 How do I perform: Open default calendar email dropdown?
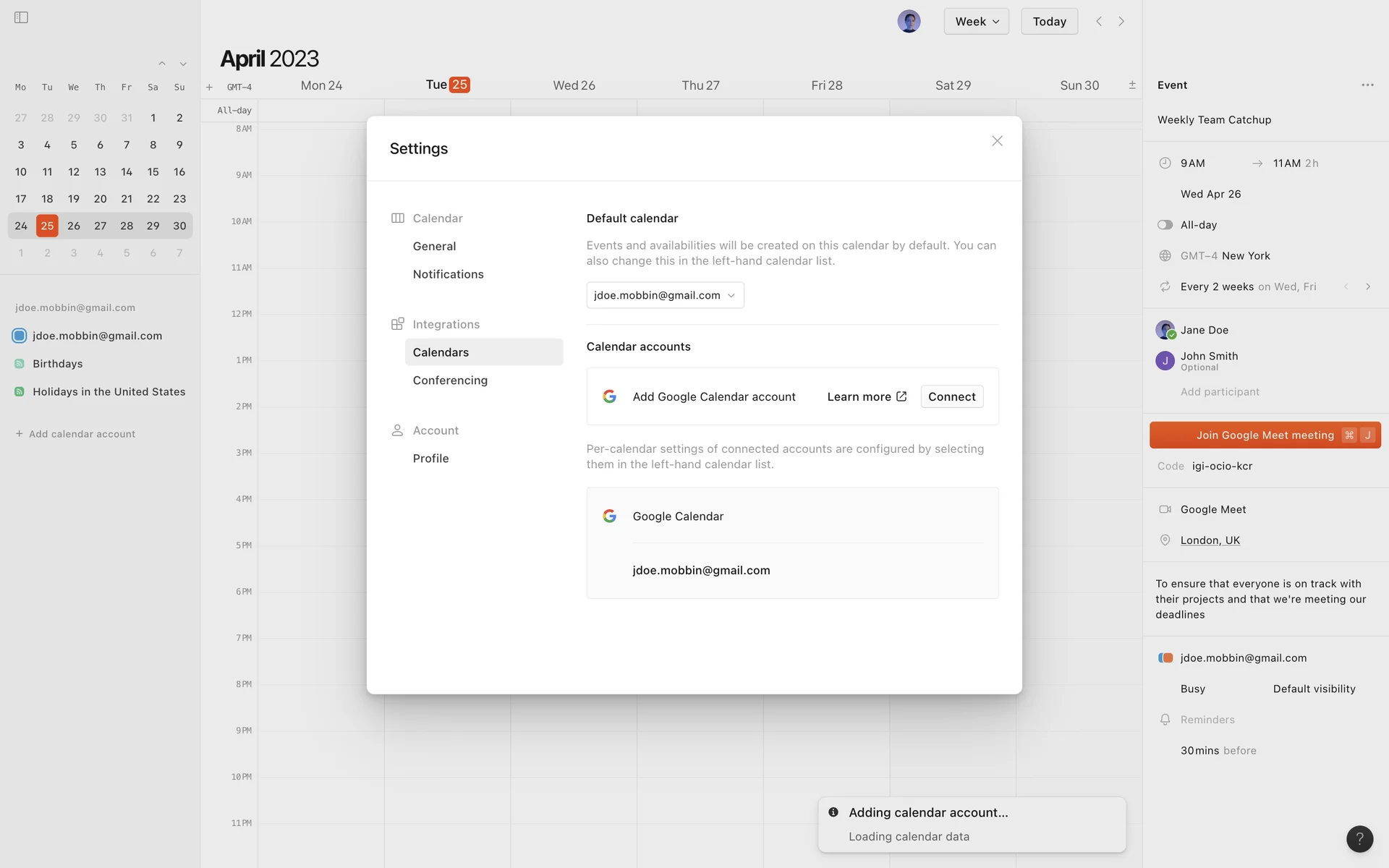tap(664, 295)
